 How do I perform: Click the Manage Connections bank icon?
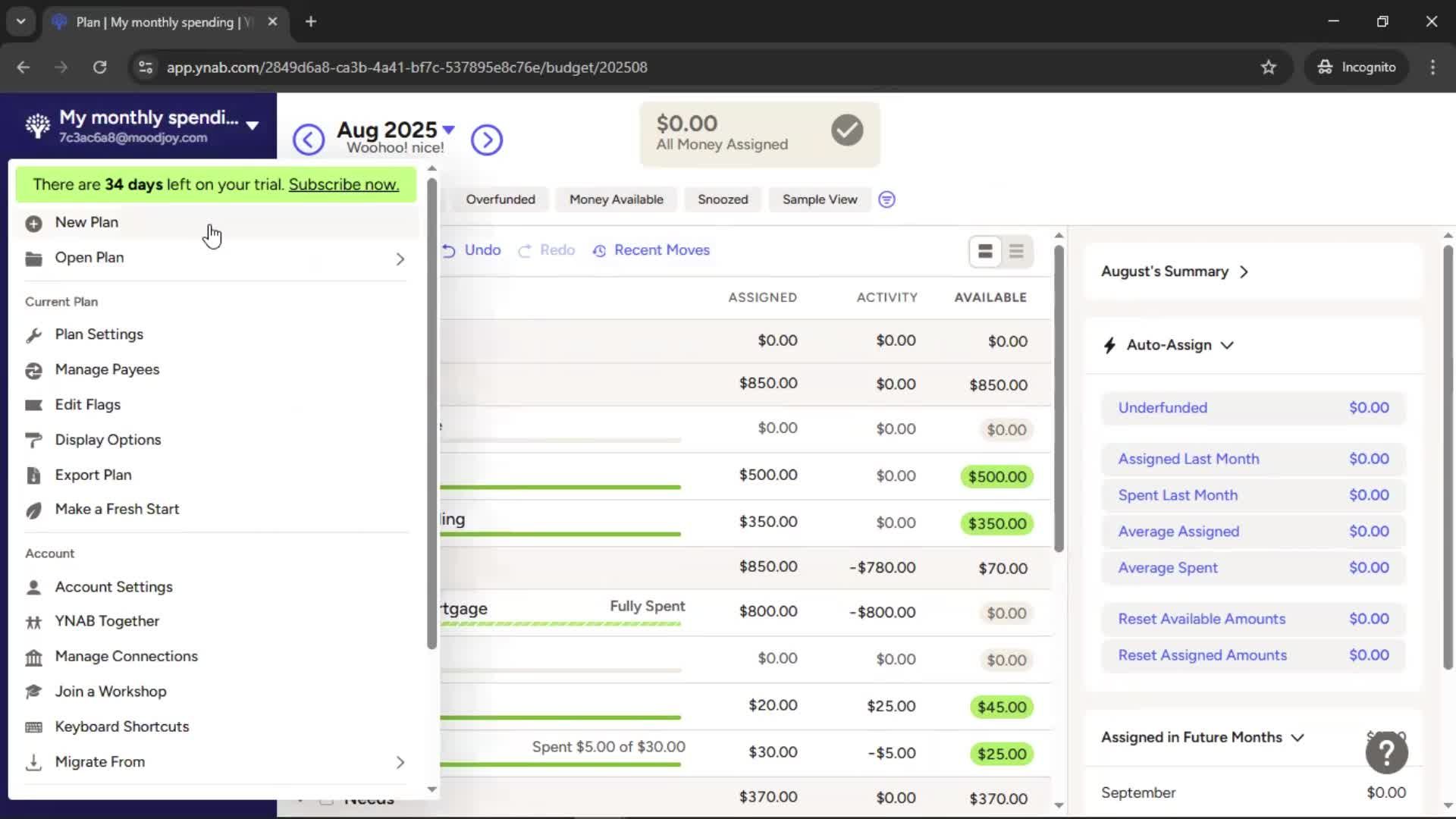33,657
